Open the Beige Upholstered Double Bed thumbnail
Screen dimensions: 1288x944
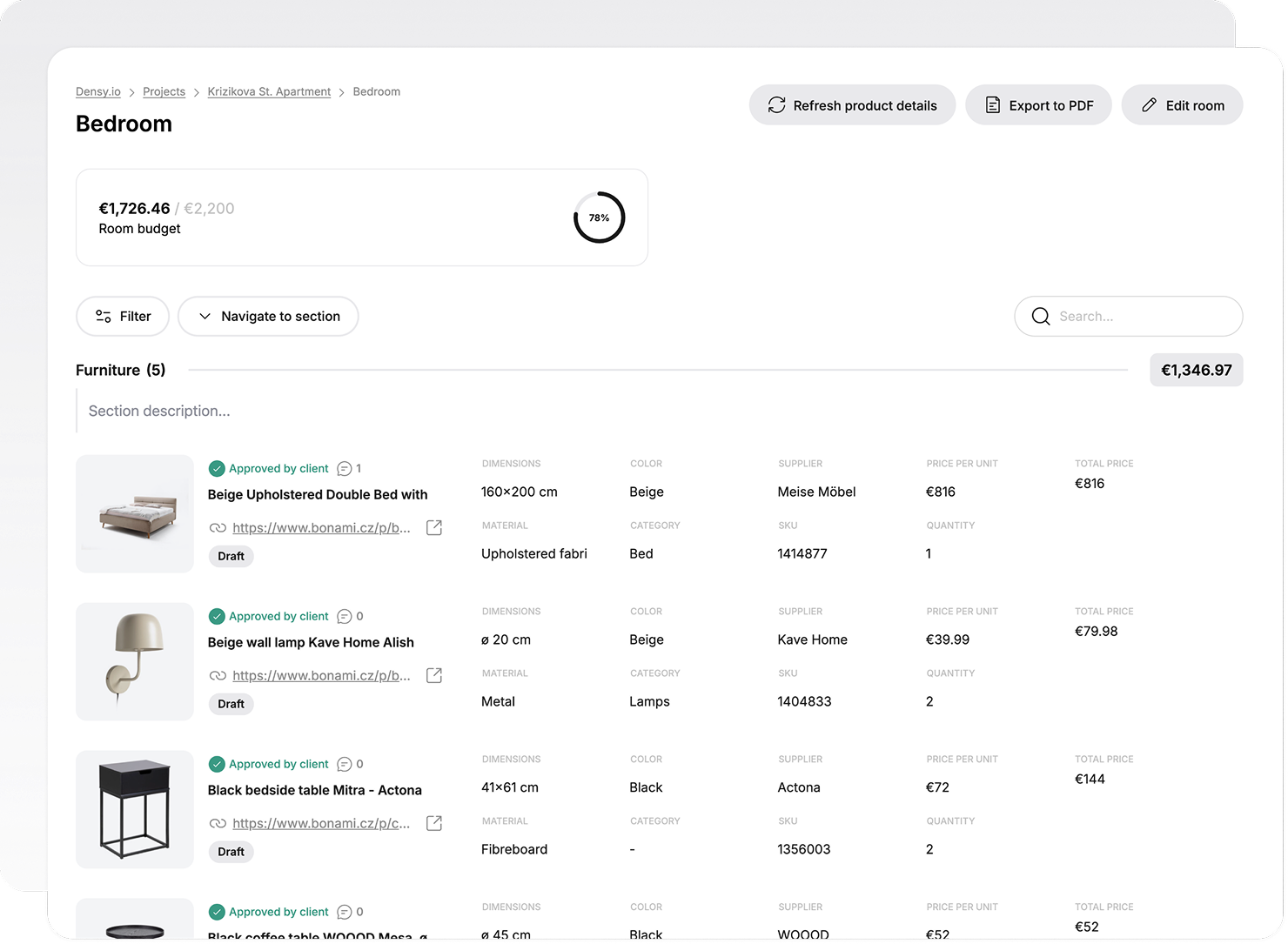[135, 513]
